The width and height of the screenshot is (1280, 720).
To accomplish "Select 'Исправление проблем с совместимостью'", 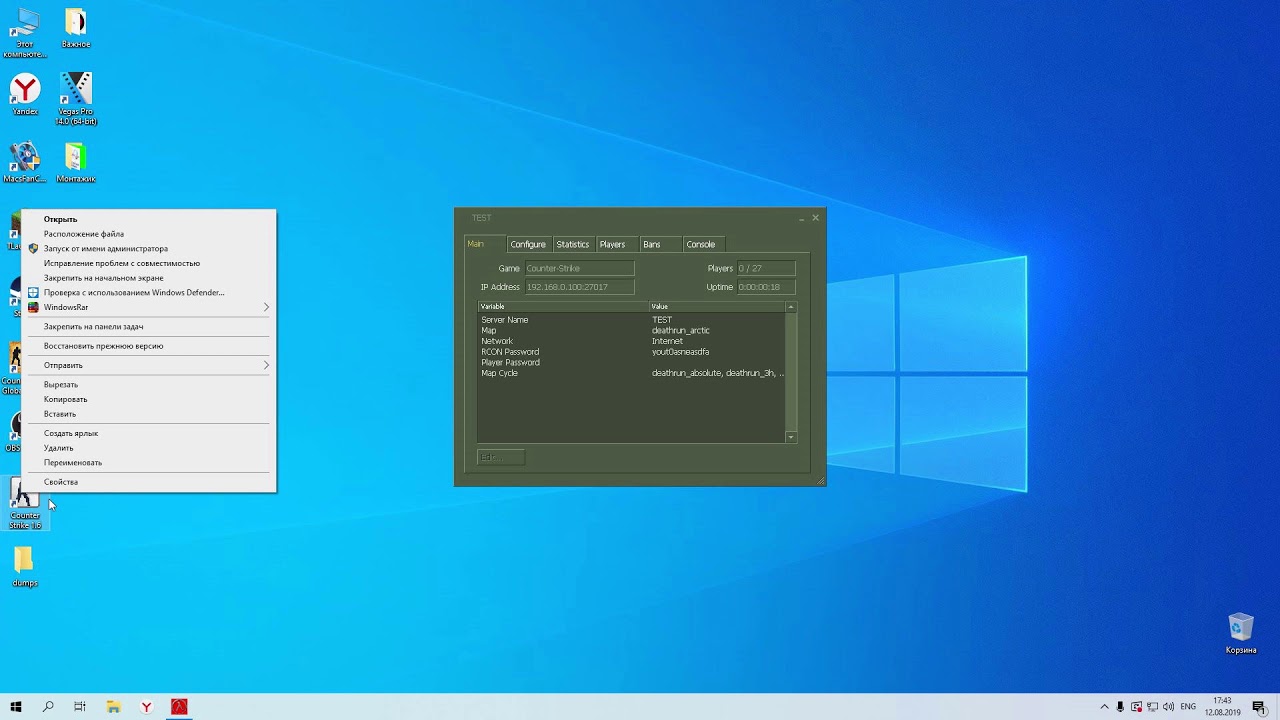I will (x=148, y=263).
